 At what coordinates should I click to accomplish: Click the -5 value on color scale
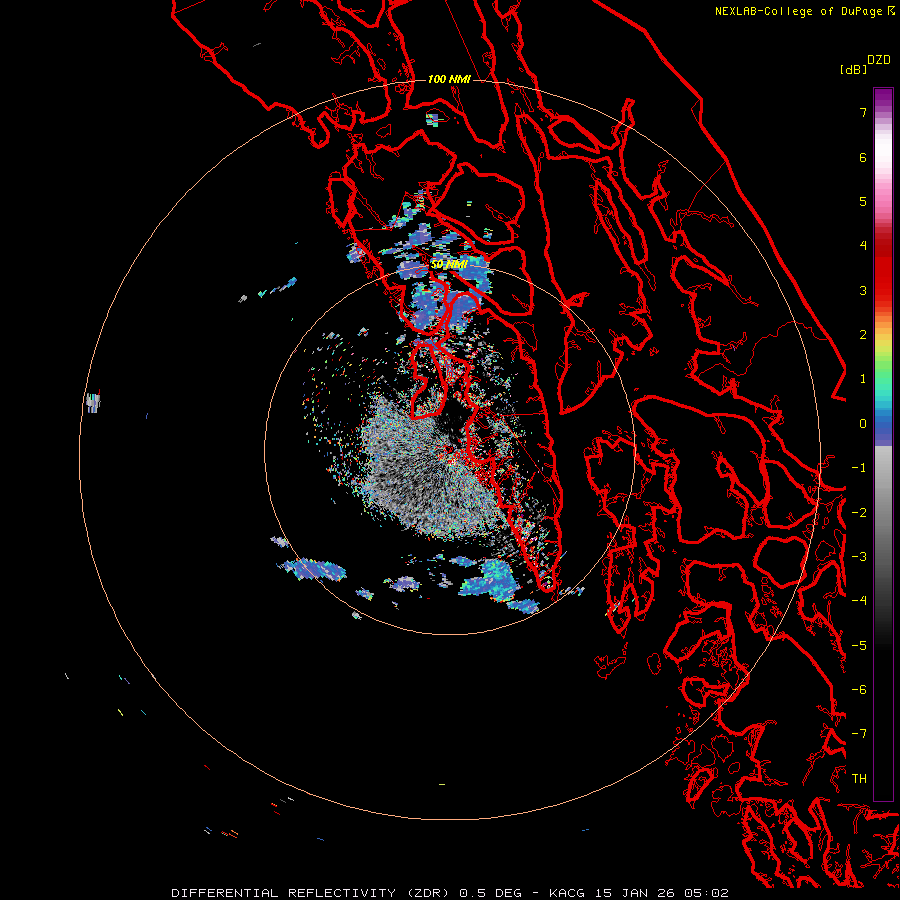(859, 646)
